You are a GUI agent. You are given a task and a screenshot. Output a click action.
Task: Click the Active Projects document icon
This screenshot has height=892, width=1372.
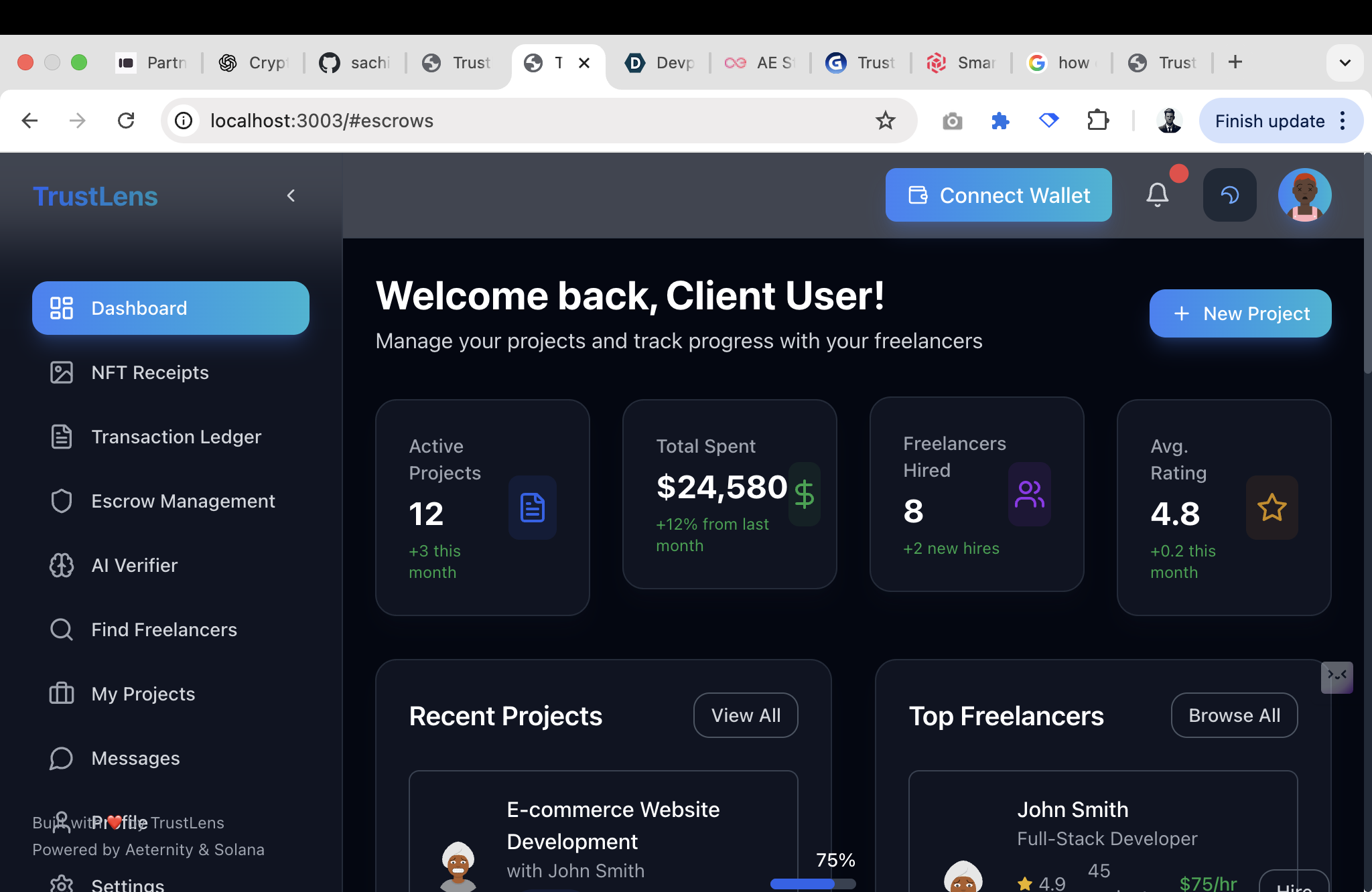pyautogui.click(x=533, y=508)
